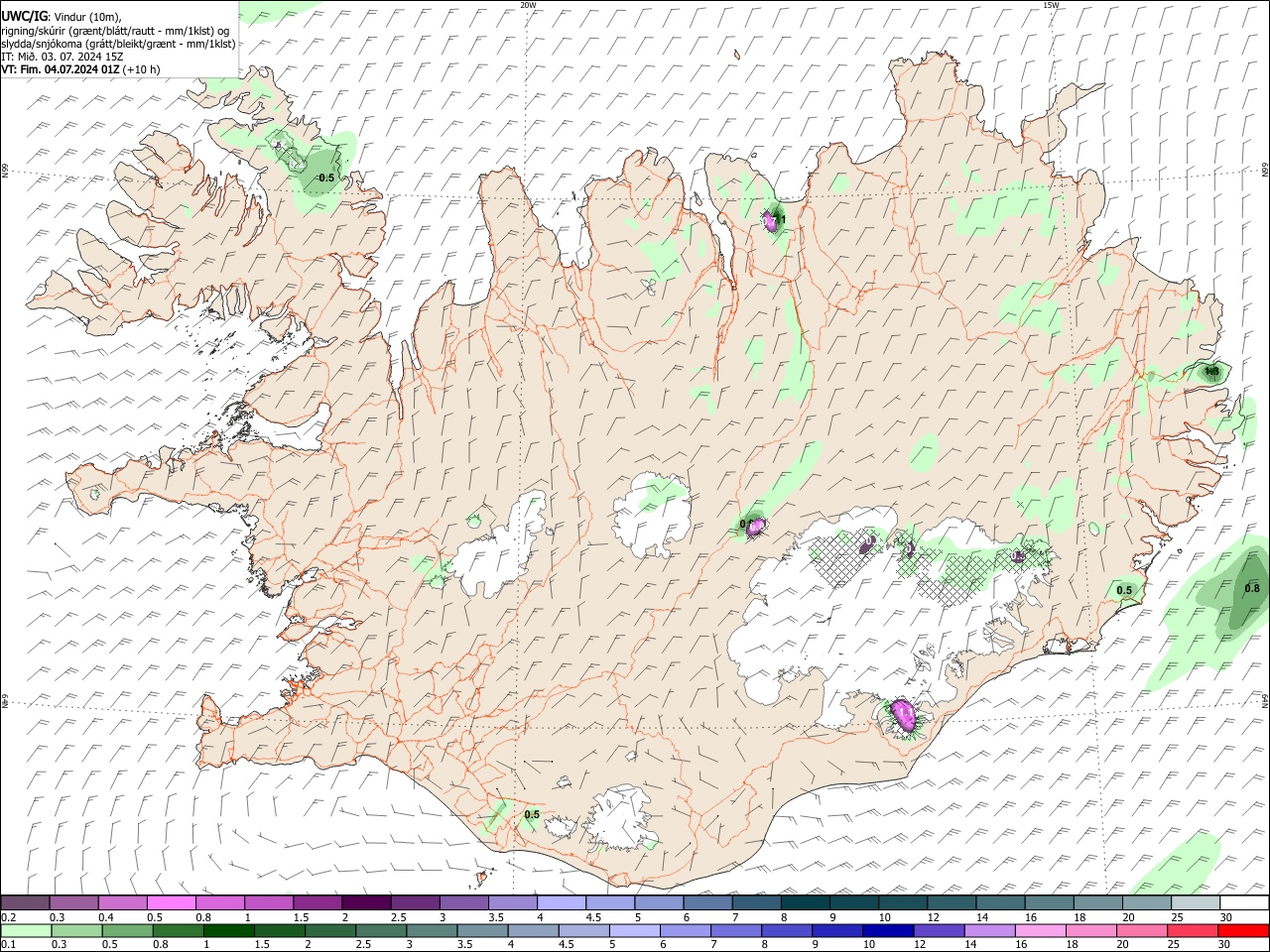This screenshot has width=1270, height=952.
Task: Click the light lavender swatch labeled 4 in top legend
Action: click(562, 902)
